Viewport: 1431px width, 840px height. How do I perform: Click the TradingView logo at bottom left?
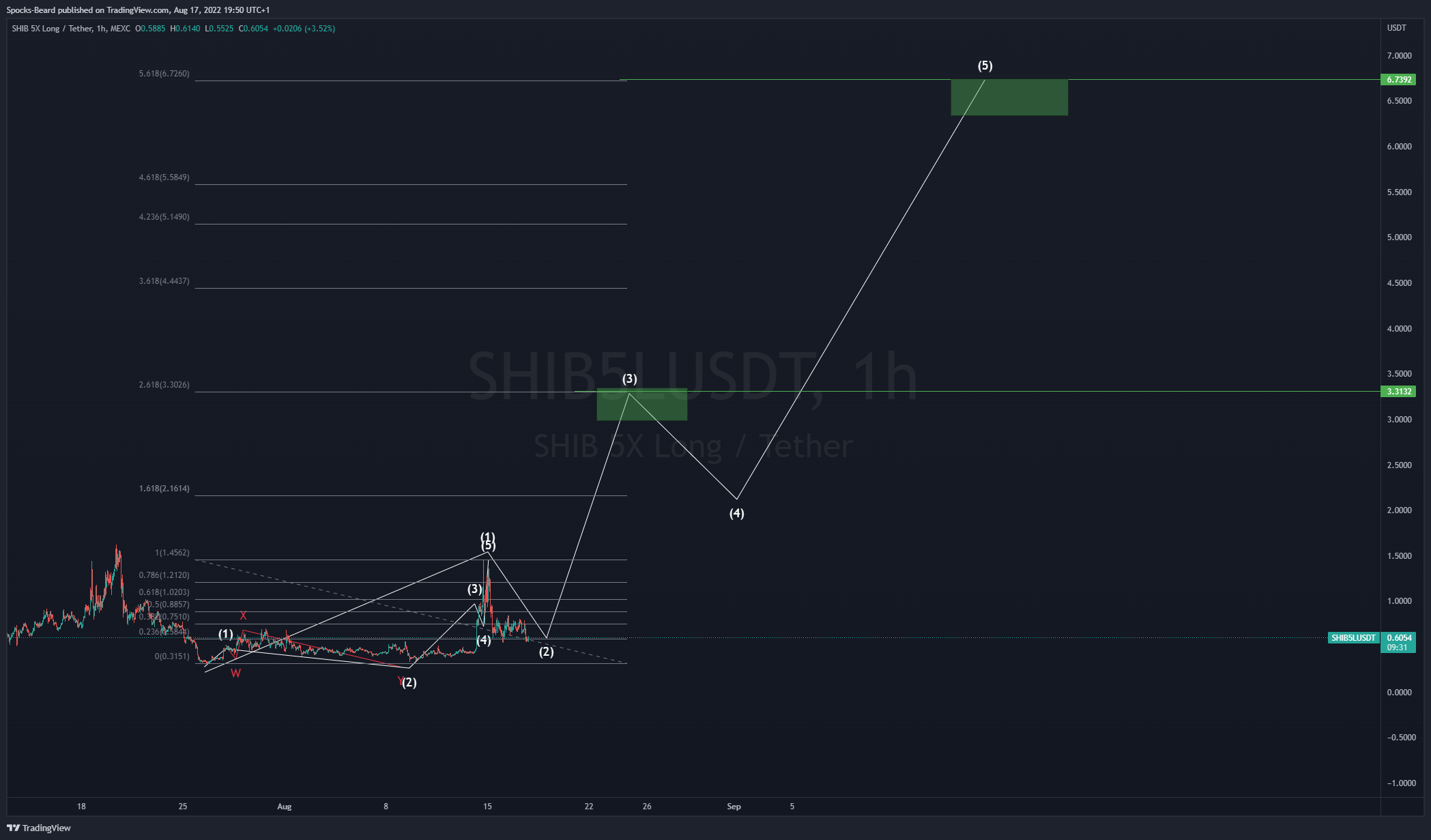tap(39, 828)
